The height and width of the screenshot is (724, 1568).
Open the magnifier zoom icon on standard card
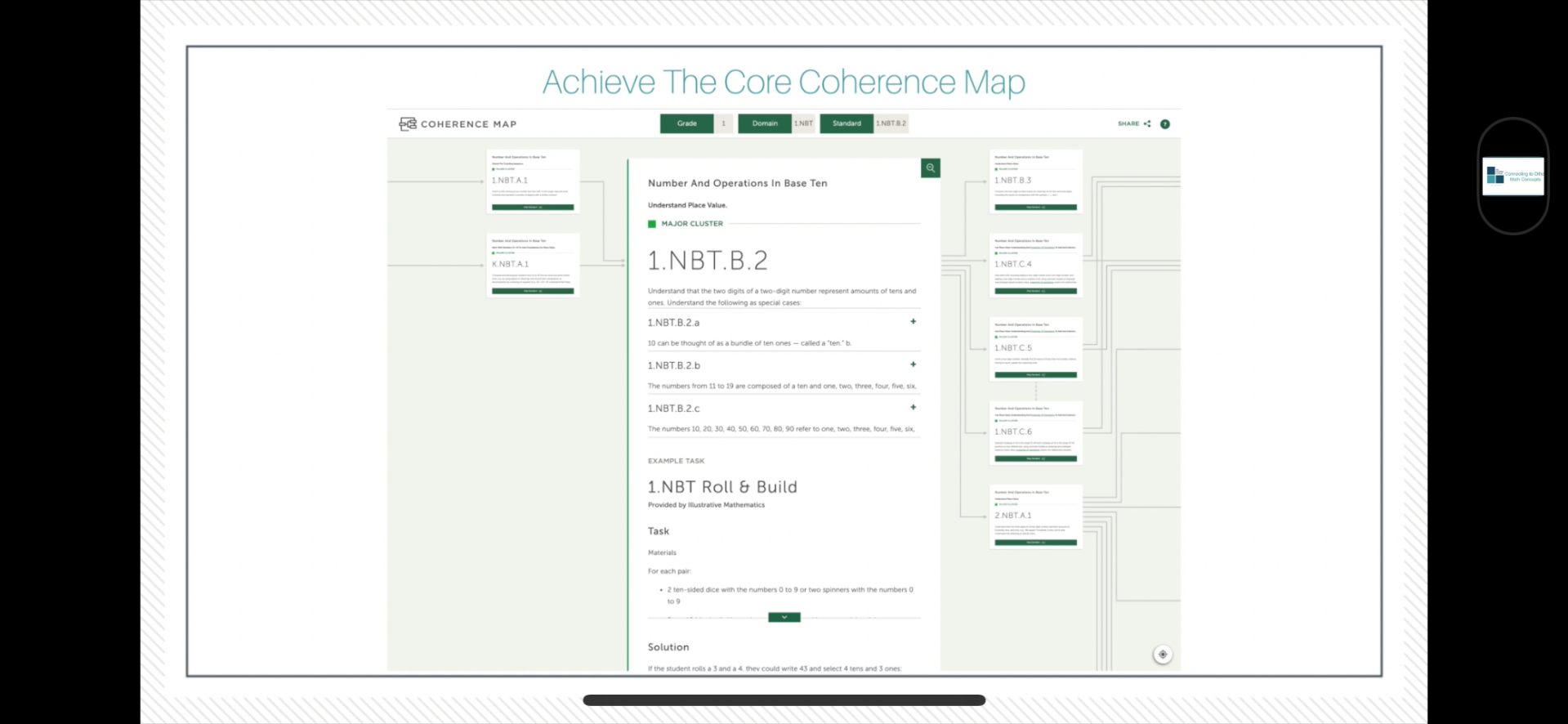(931, 168)
